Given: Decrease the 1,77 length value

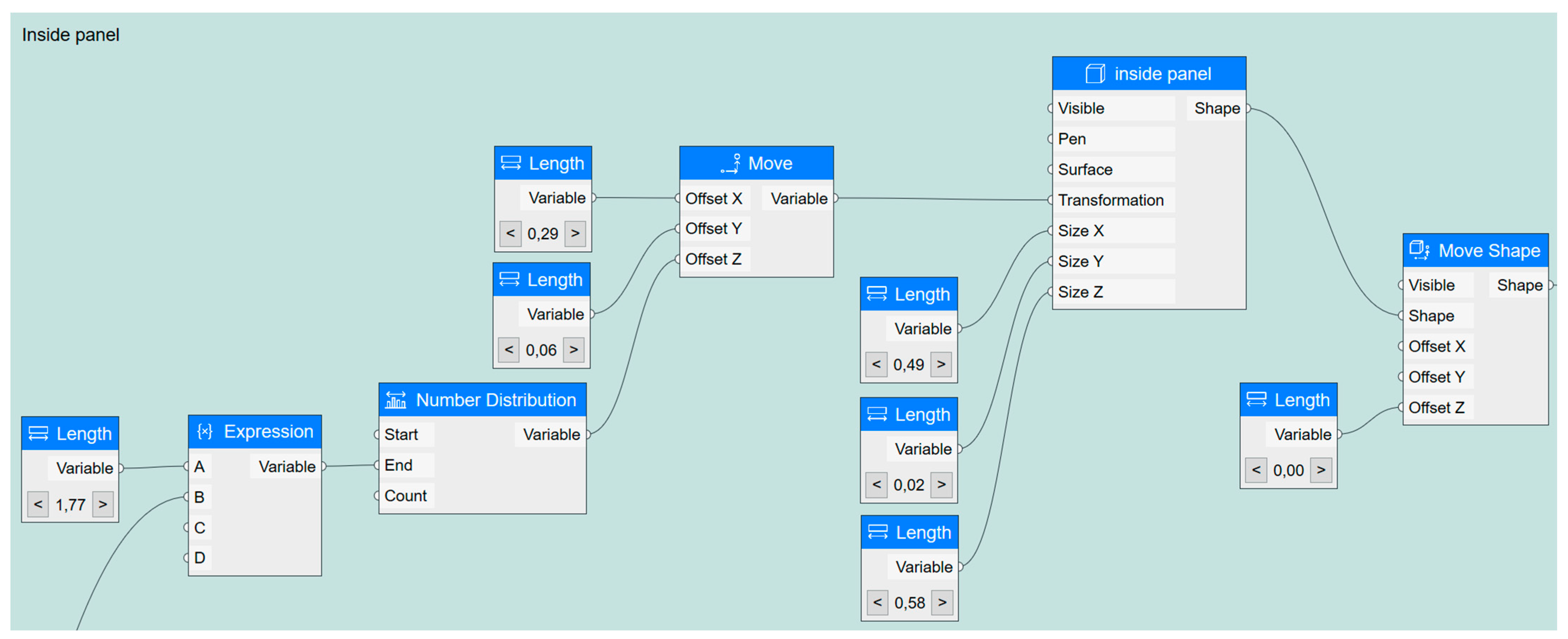Looking at the screenshot, I should click(38, 504).
